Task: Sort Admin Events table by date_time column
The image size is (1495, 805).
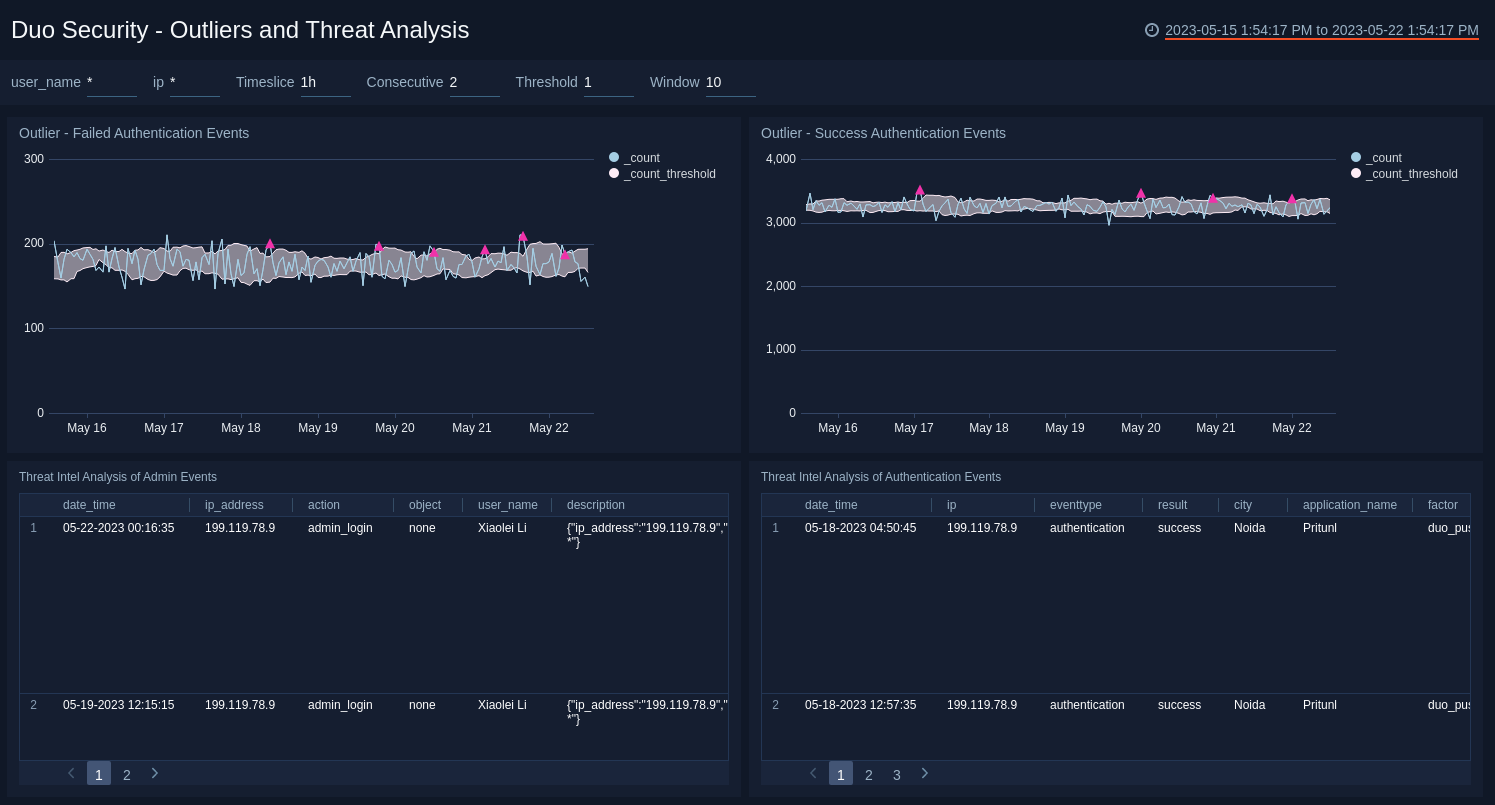Action: coord(89,505)
